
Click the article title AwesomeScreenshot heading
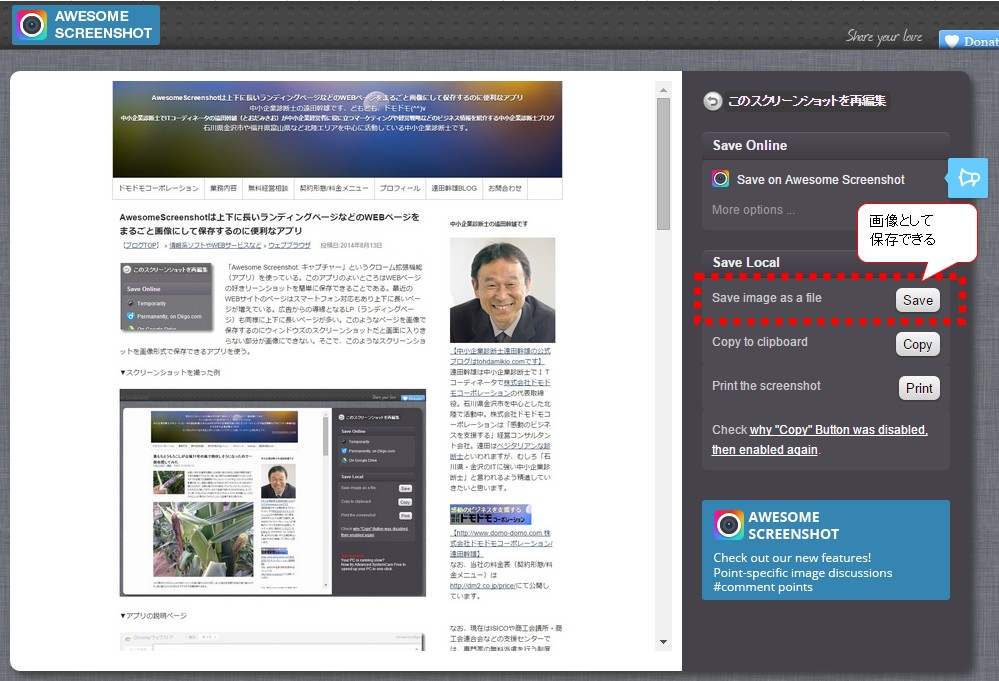pyautogui.click(x=270, y=224)
